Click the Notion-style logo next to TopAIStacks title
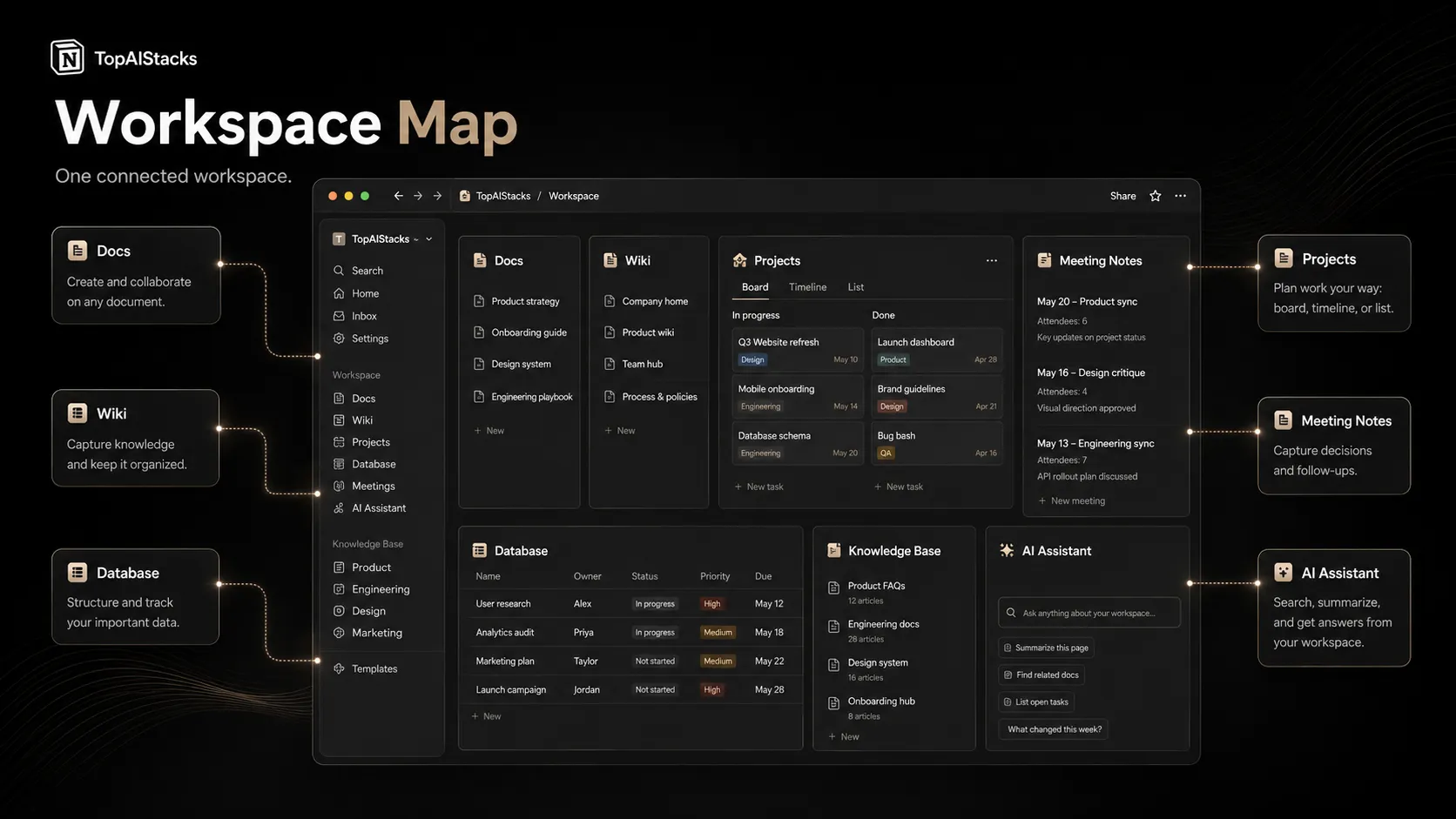 point(67,57)
